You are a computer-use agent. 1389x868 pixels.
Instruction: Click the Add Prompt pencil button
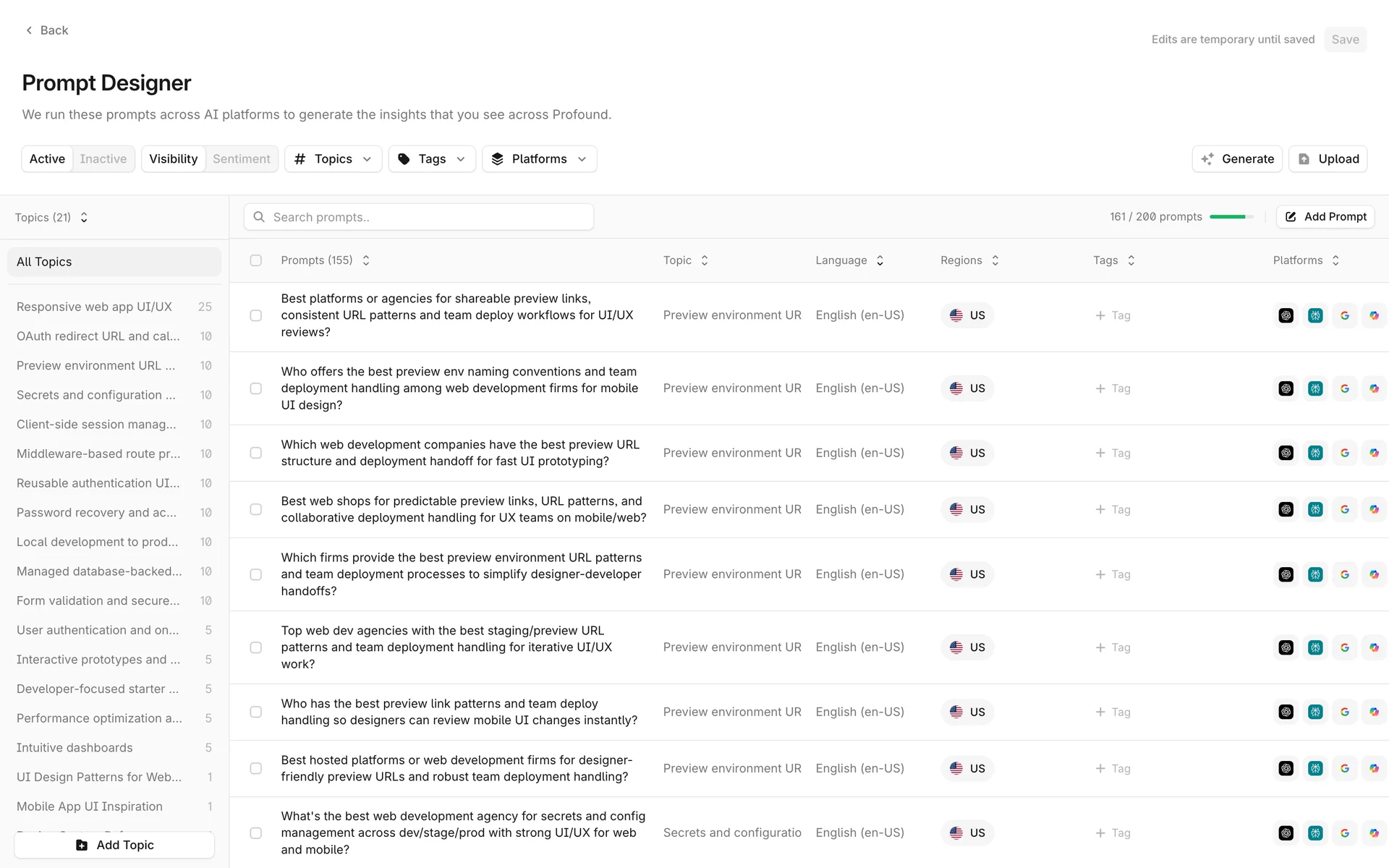(x=1325, y=217)
